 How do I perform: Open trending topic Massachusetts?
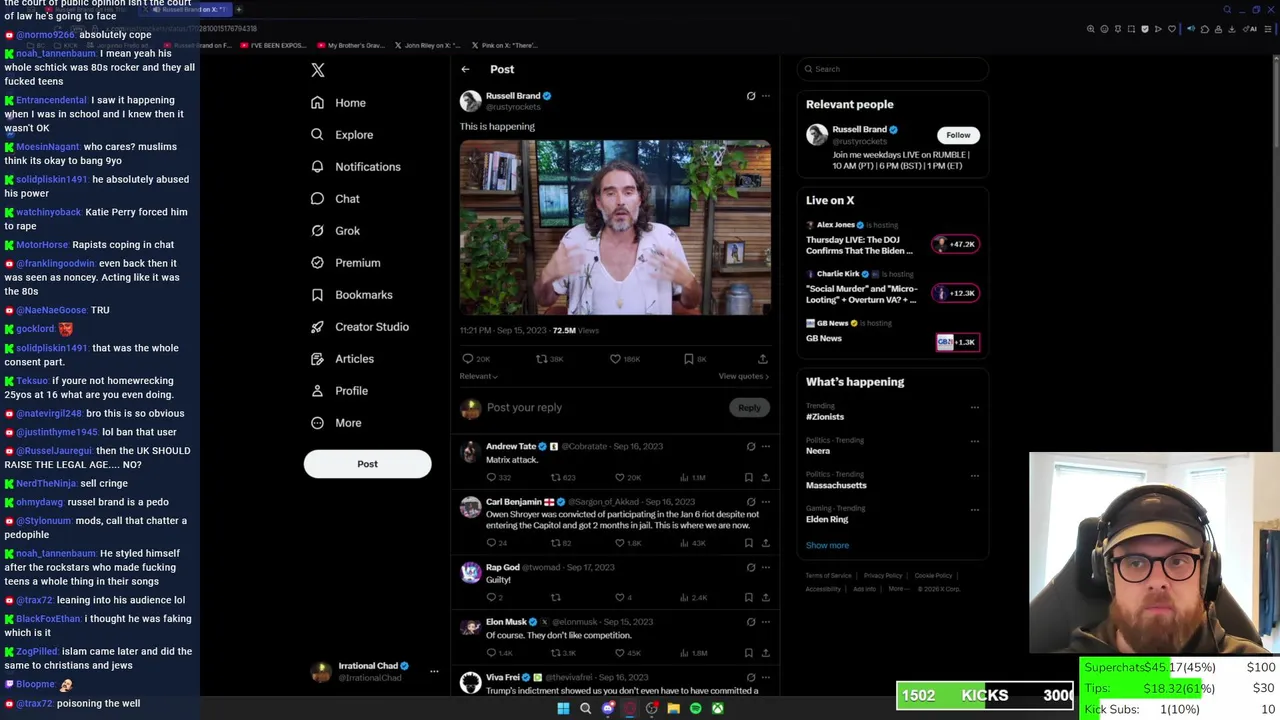[836, 485]
